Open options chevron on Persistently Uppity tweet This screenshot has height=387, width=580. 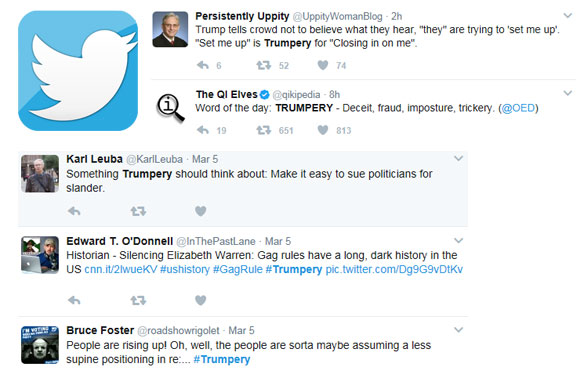[x=568, y=16]
